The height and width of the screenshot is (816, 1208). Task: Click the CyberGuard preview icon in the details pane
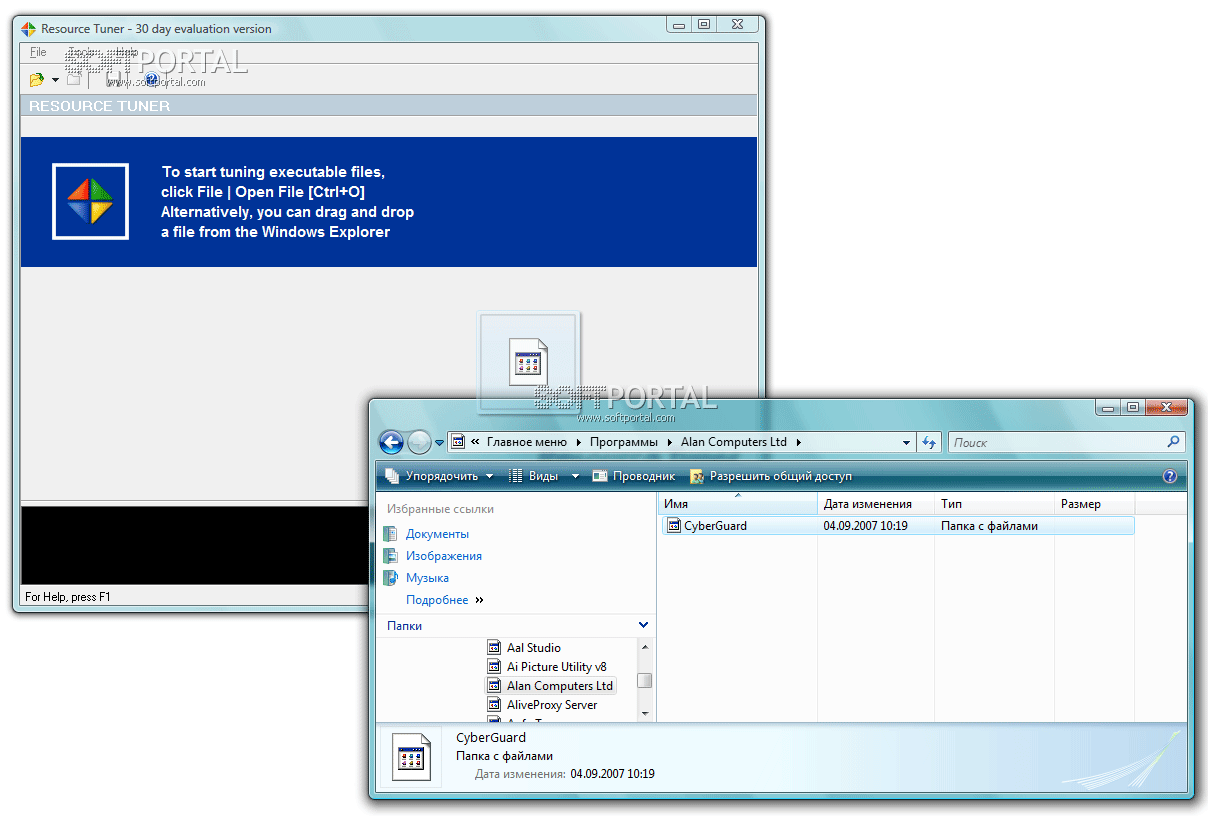pos(412,757)
